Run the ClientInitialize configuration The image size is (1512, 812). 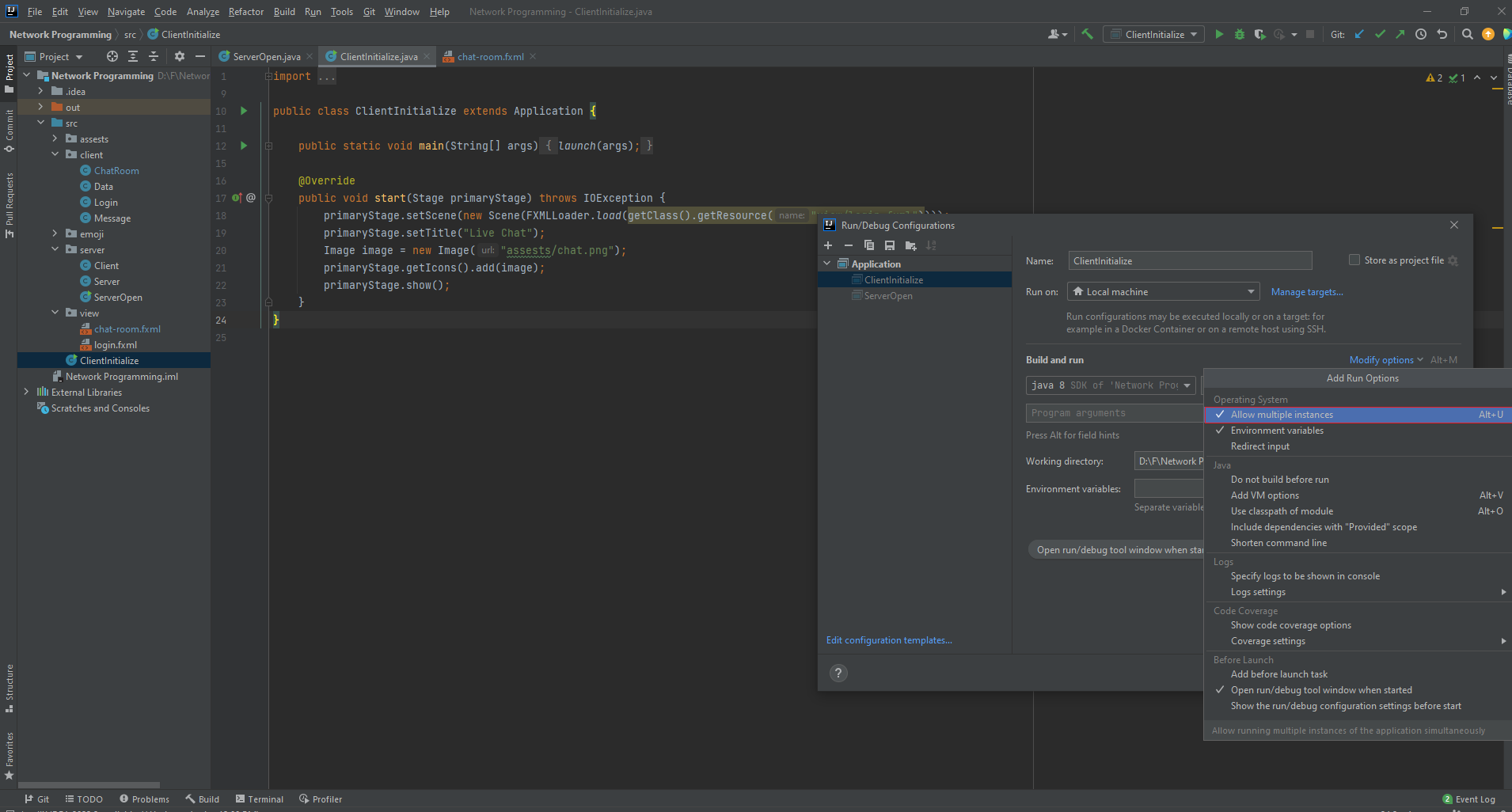[x=1218, y=34]
